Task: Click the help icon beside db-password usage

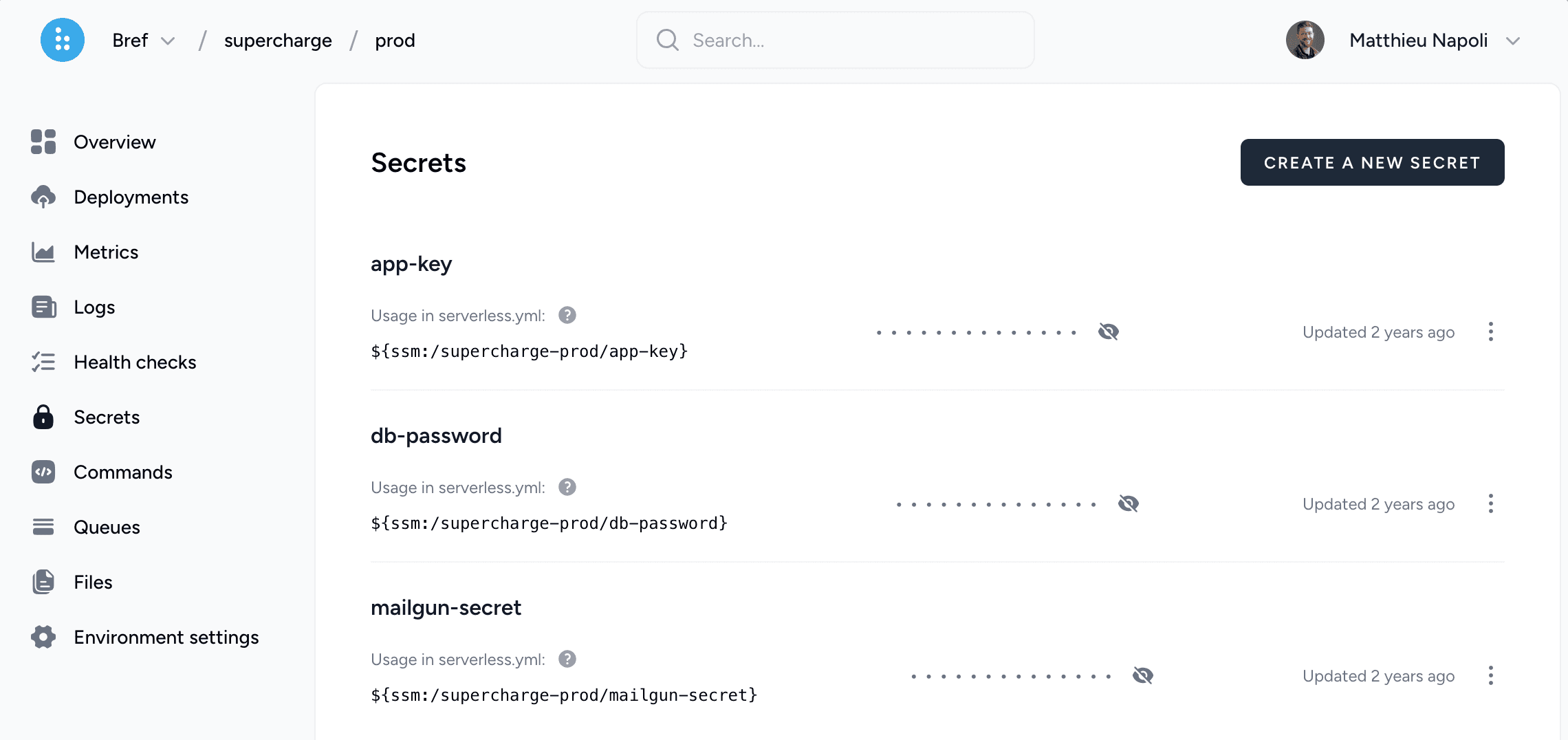Action: (x=567, y=487)
